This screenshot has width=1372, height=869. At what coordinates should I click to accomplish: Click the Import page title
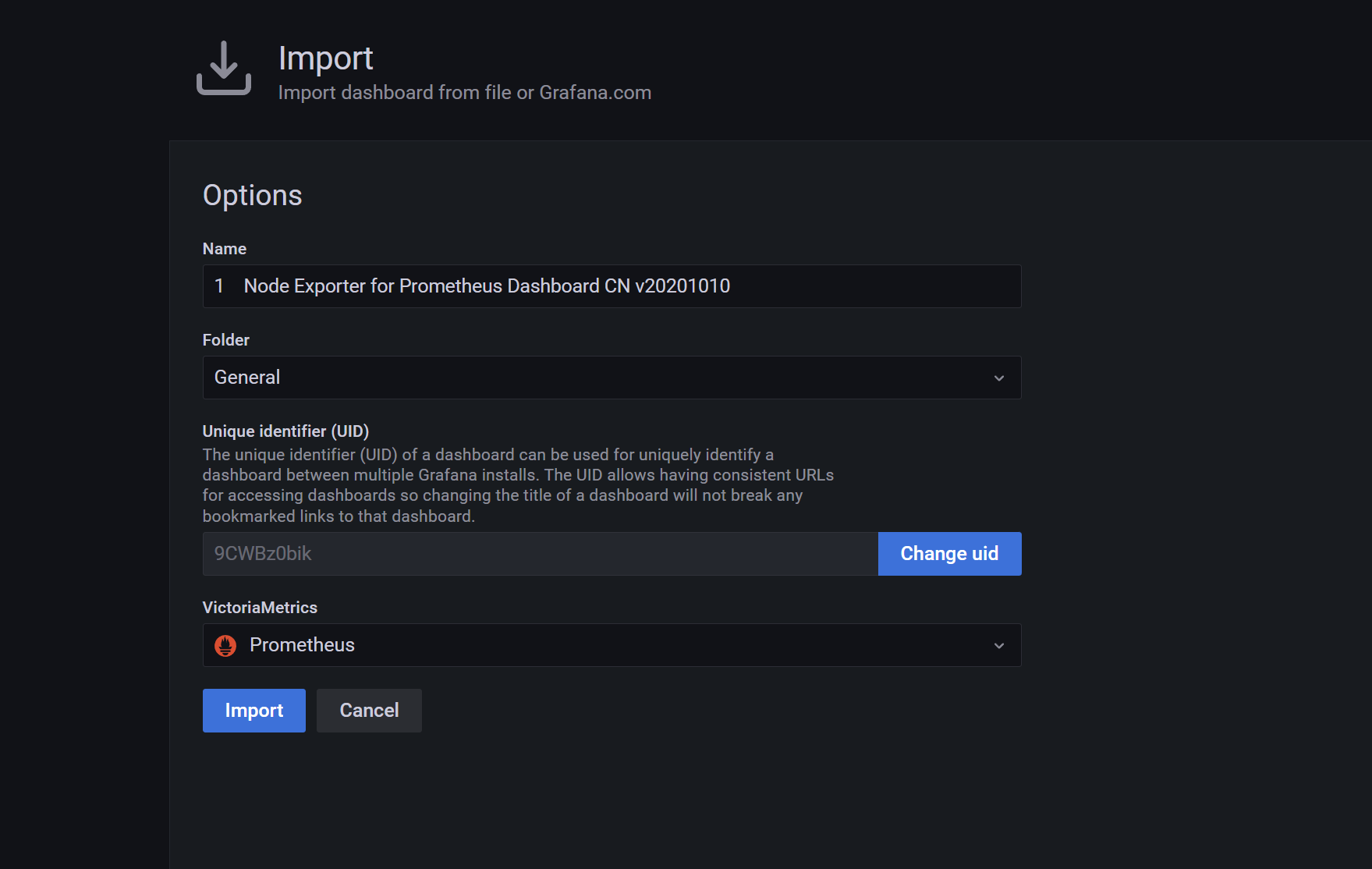pyautogui.click(x=325, y=59)
